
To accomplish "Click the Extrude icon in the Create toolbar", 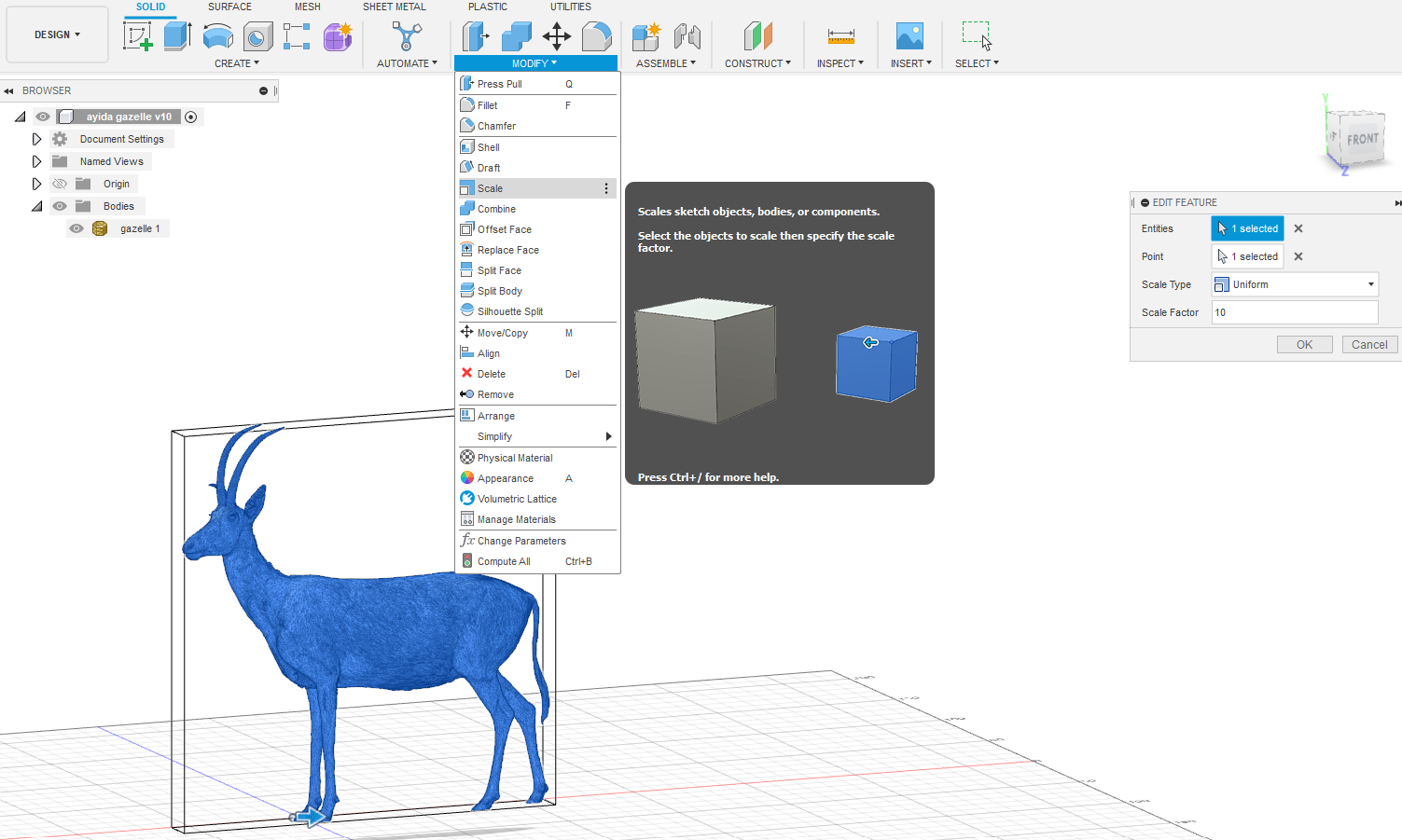I will click(177, 35).
